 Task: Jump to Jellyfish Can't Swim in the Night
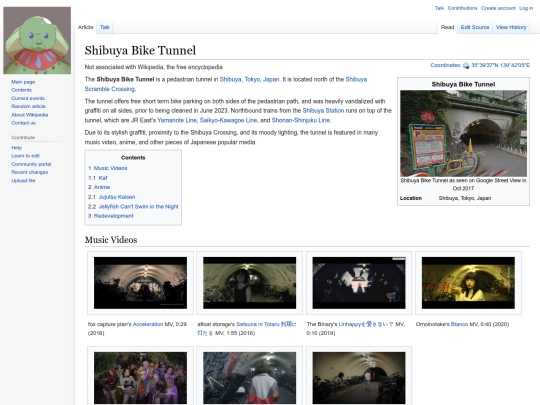click(138, 207)
